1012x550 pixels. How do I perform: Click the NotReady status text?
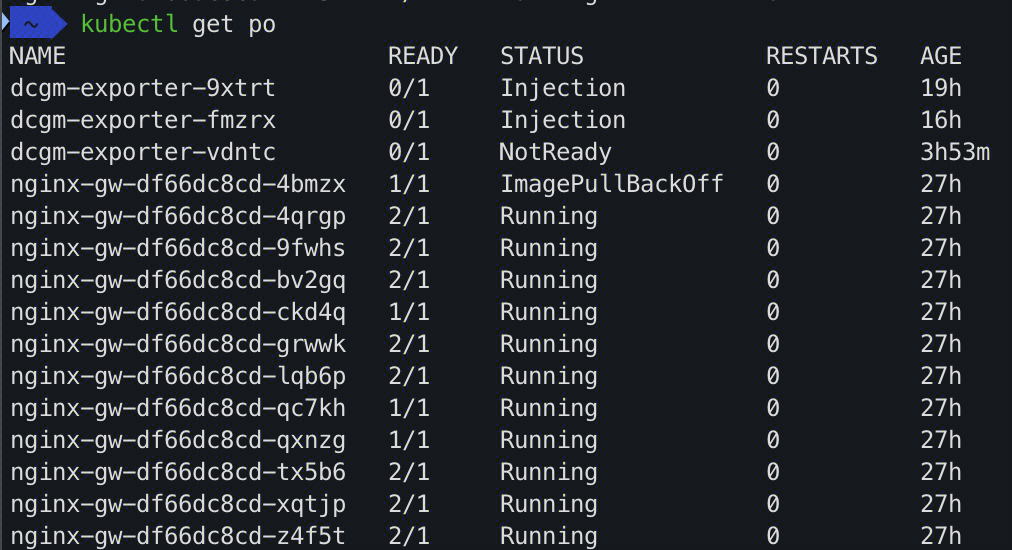[x=555, y=152]
